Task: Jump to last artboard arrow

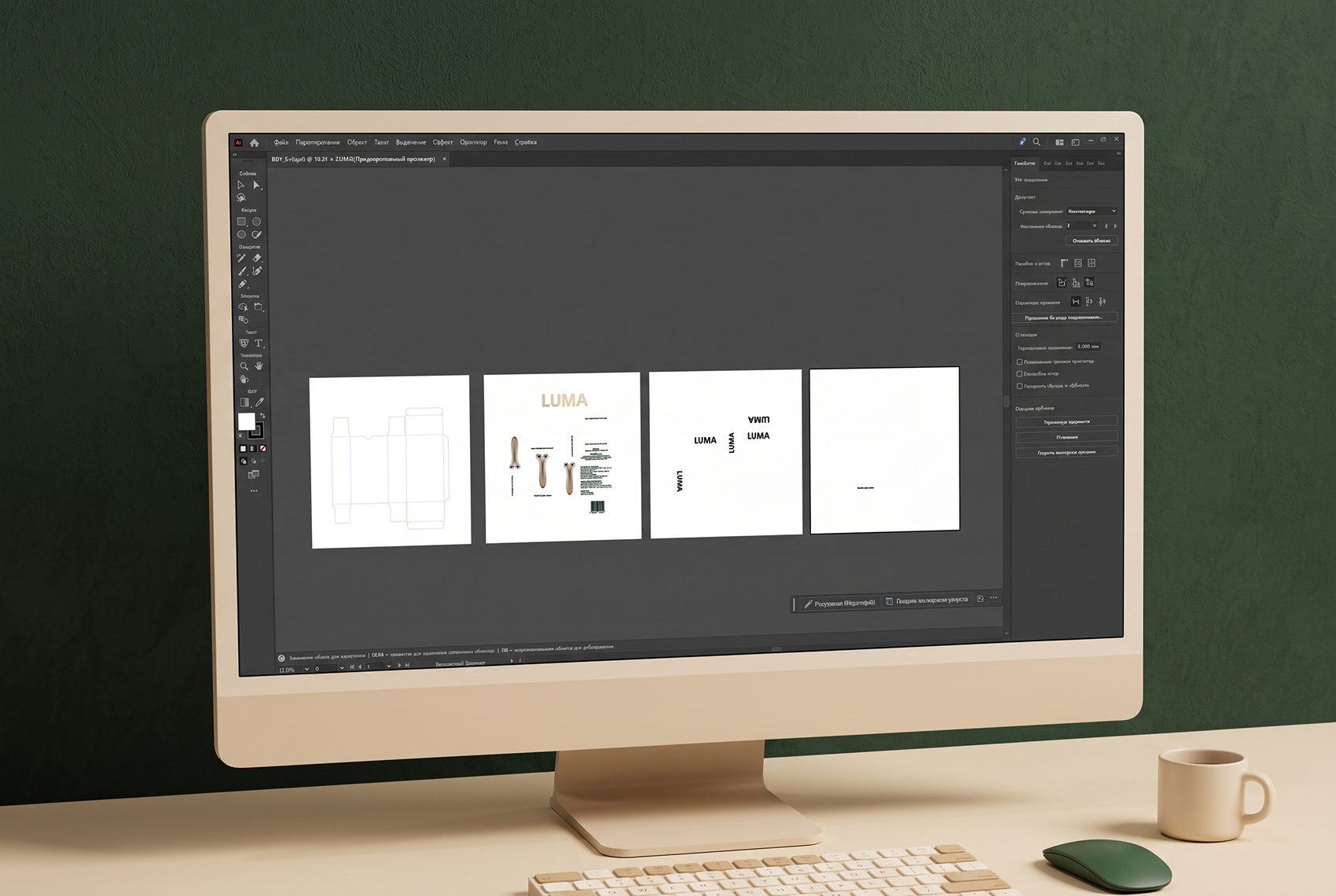Action: (407, 665)
